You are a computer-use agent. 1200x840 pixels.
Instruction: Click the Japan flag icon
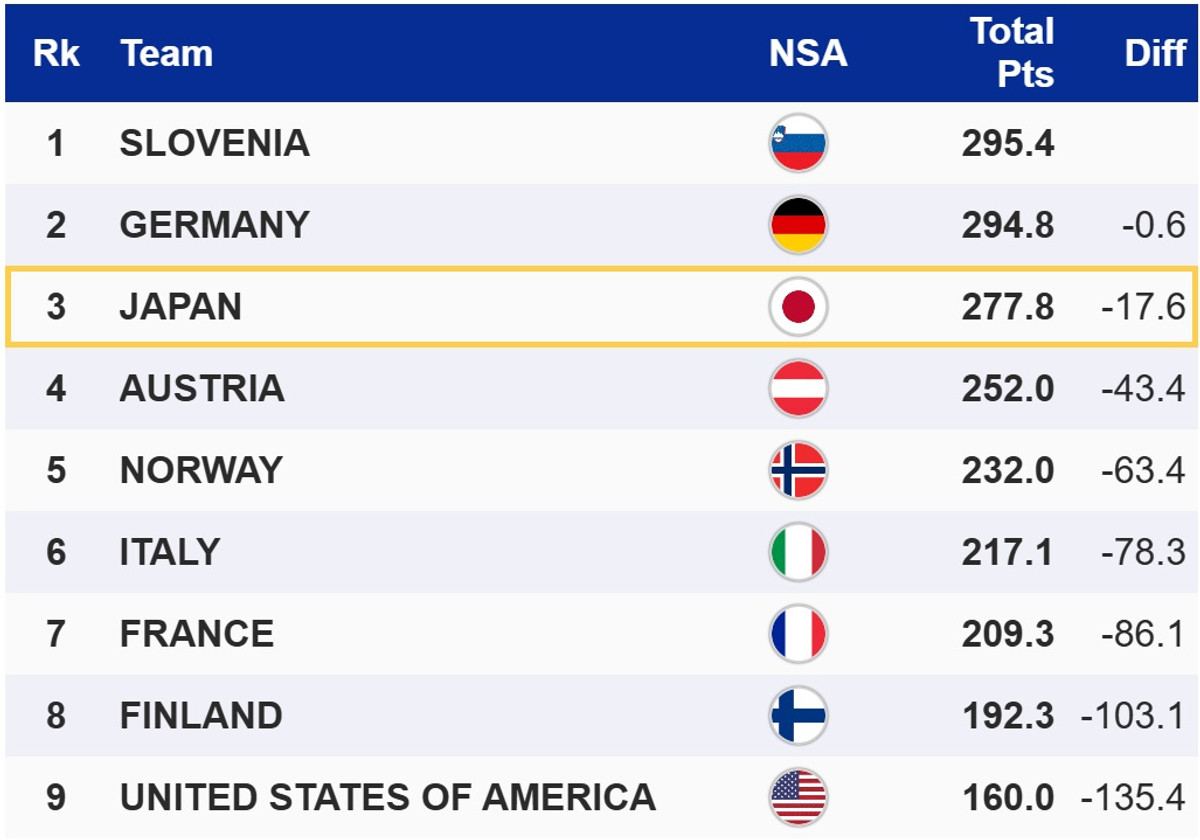point(798,307)
